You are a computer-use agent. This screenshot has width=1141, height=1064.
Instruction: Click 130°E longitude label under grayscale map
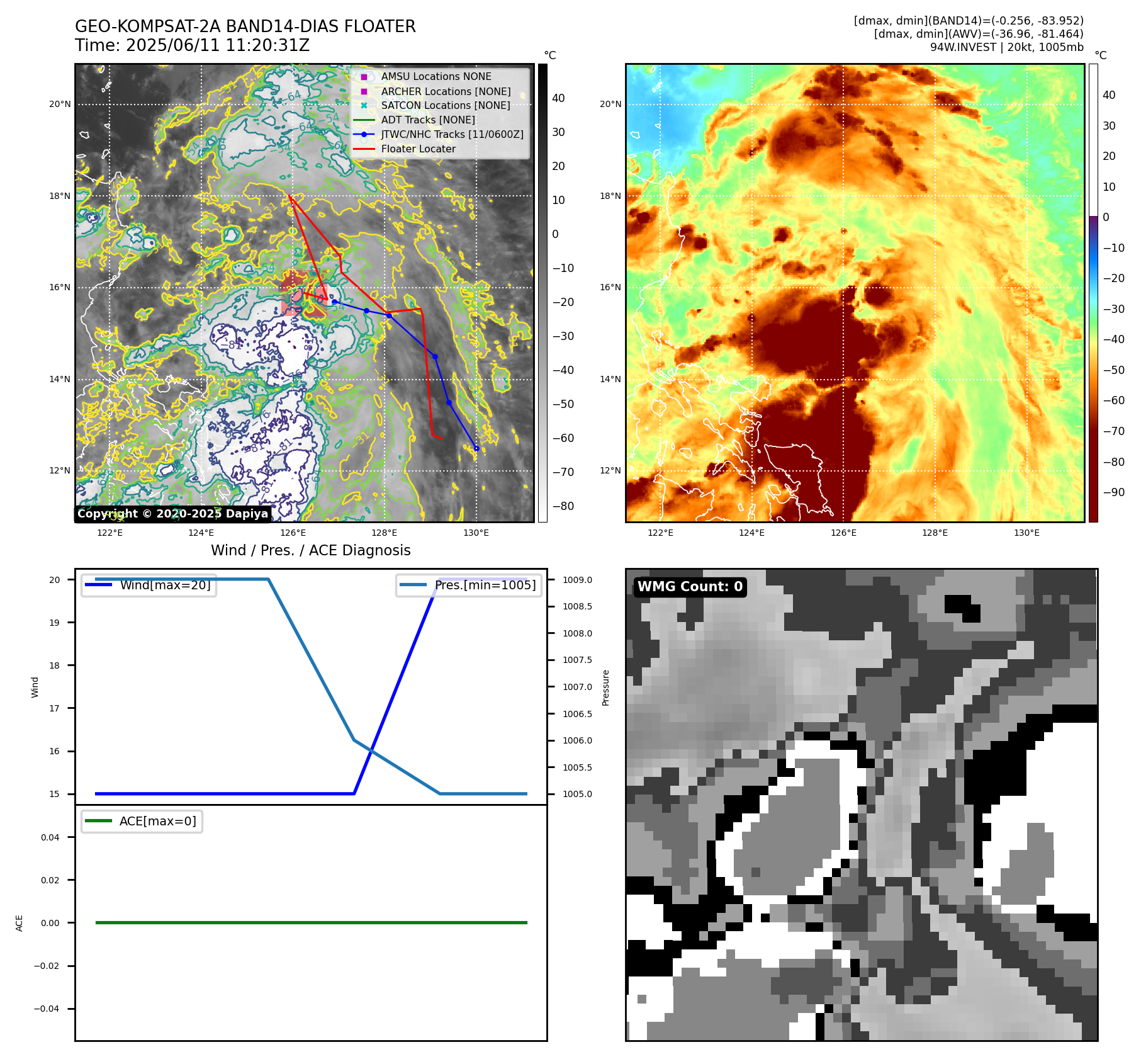pos(476,533)
